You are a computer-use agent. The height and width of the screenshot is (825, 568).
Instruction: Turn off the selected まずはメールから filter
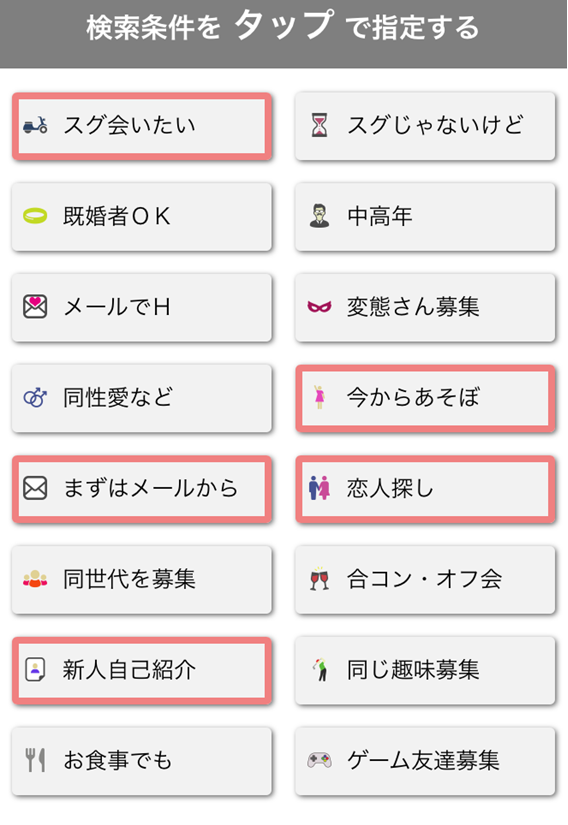click(142, 489)
